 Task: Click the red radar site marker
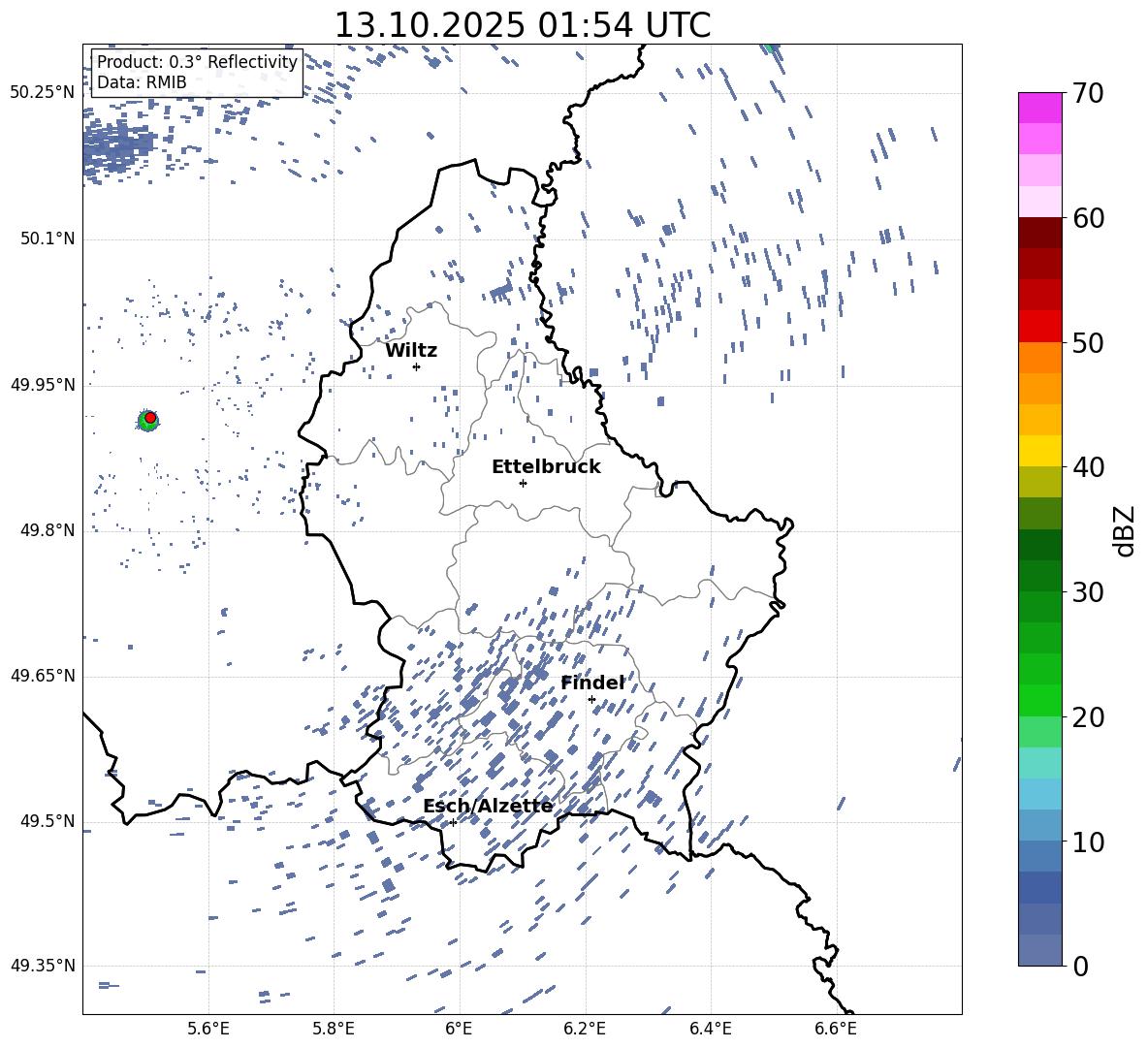[x=150, y=418]
